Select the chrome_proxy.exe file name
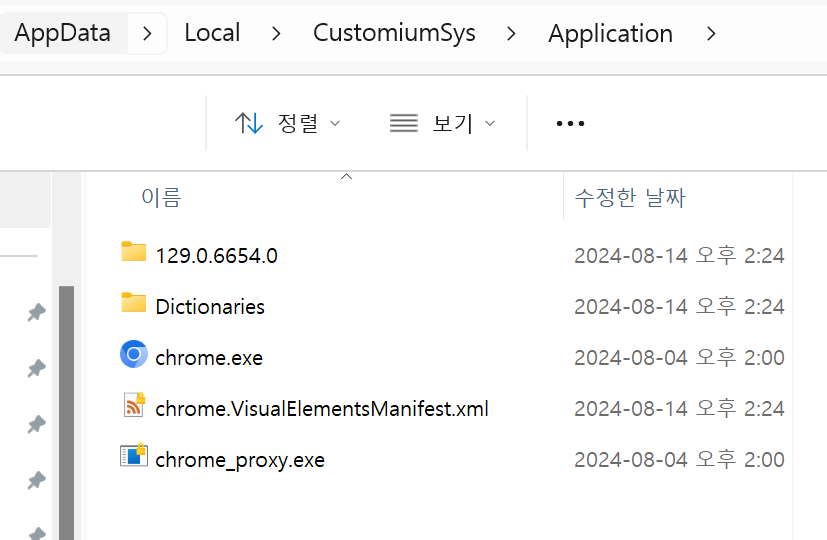This screenshot has width=827, height=540. (x=240, y=460)
